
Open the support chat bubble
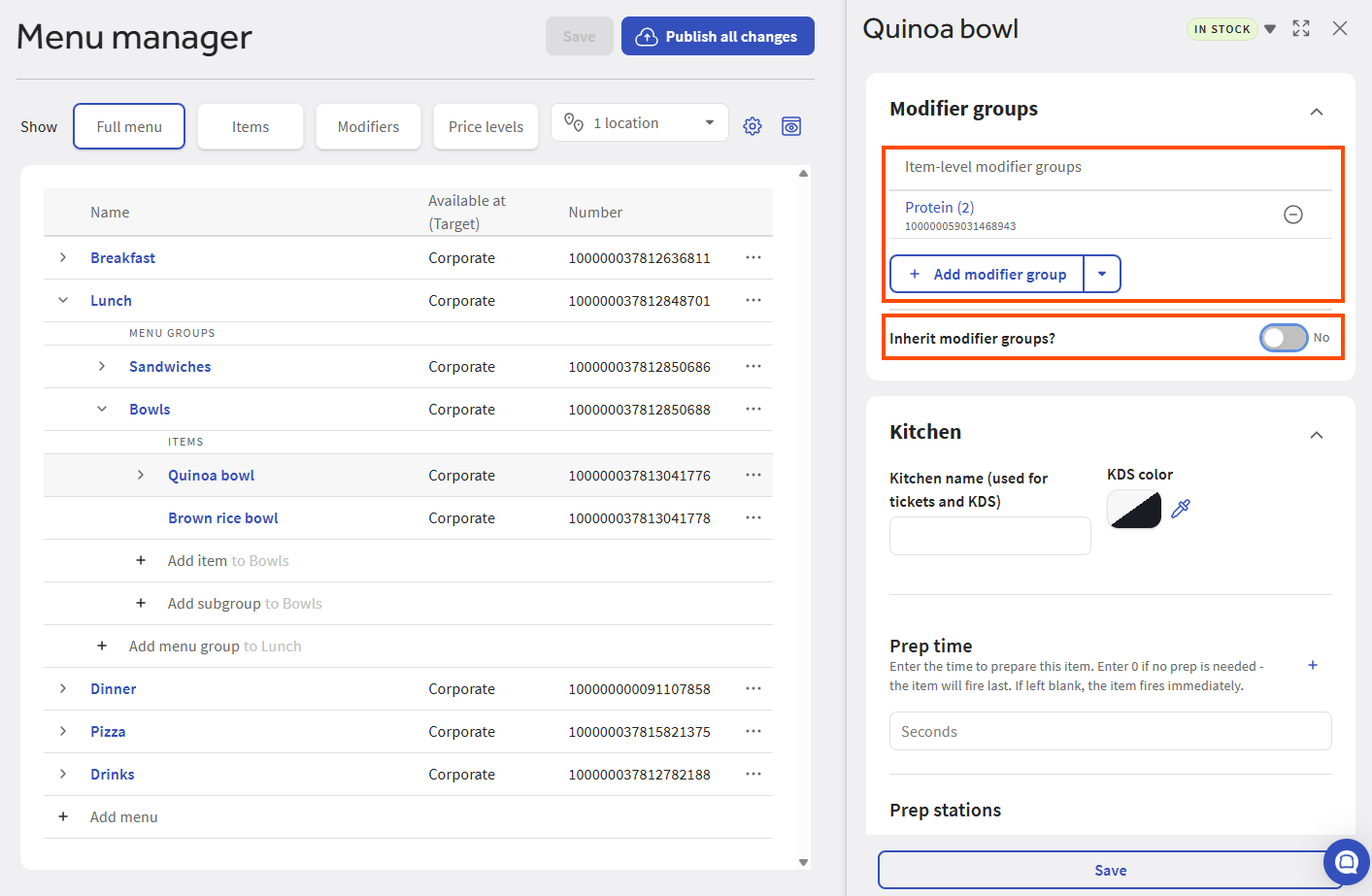click(1346, 861)
